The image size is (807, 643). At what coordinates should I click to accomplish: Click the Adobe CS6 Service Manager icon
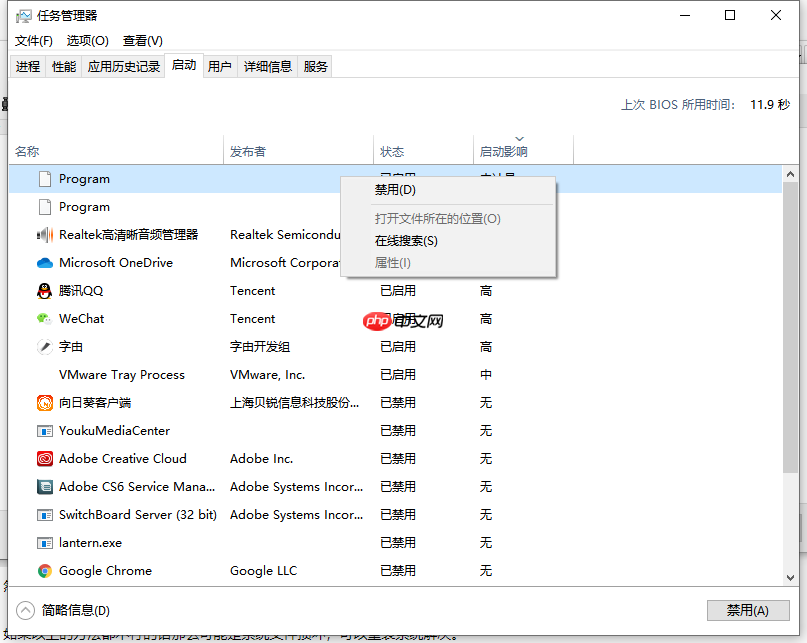45,486
